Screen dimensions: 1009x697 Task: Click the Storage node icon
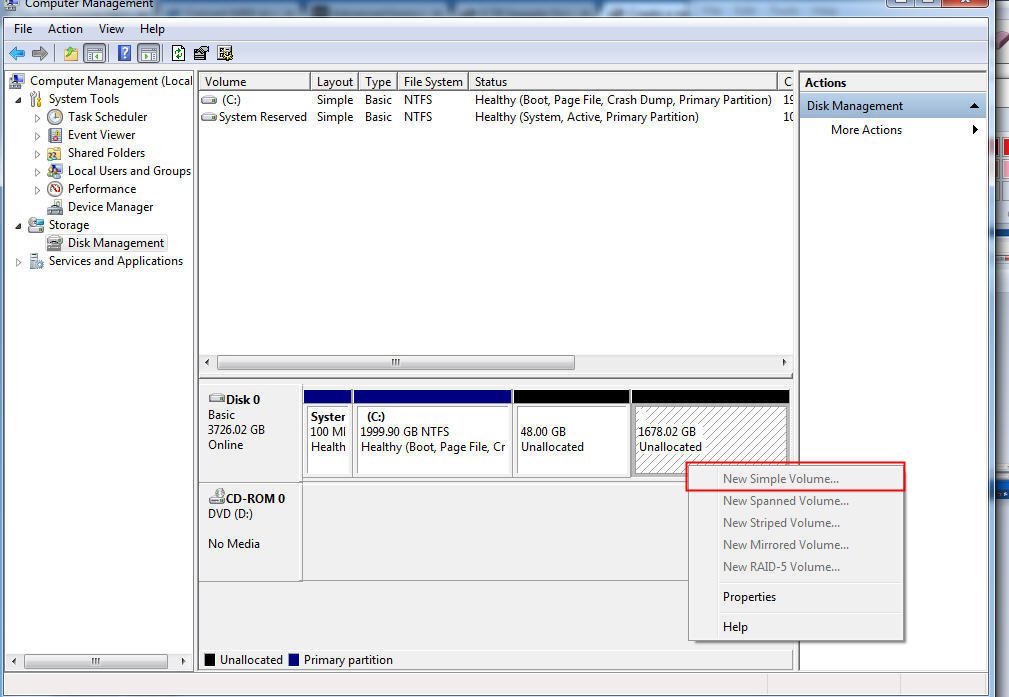tap(36, 225)
